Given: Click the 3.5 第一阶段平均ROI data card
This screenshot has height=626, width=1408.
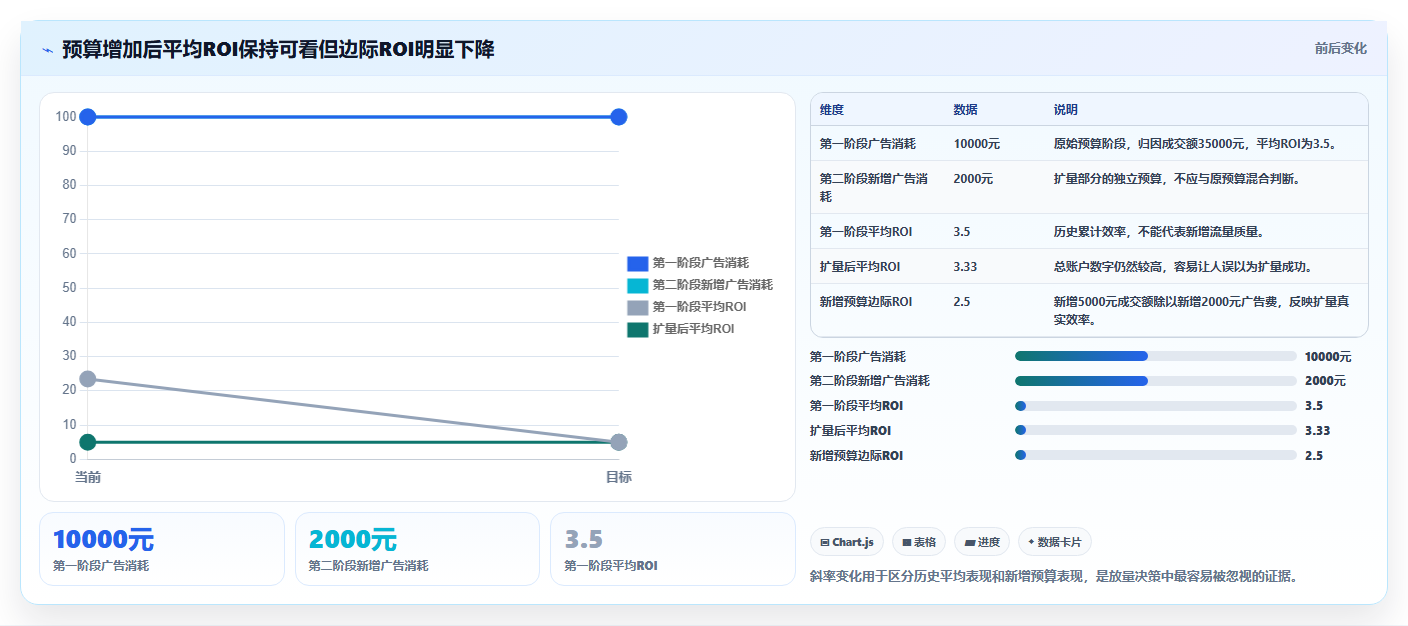Looking at the screenshot, I should pyautogui.click(x=673, y=549).
